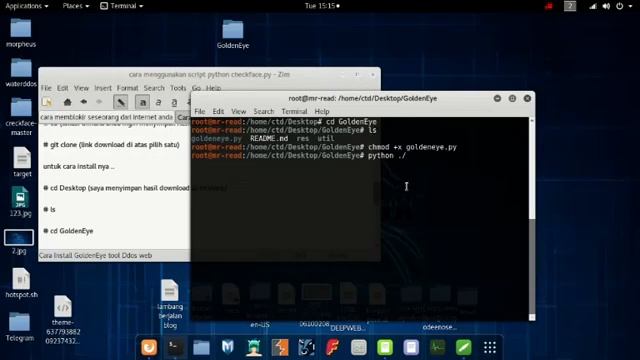Click 'README.md' in the terminal ls output
The width and height of the screenshot is (640, 360).
point(269,139)
